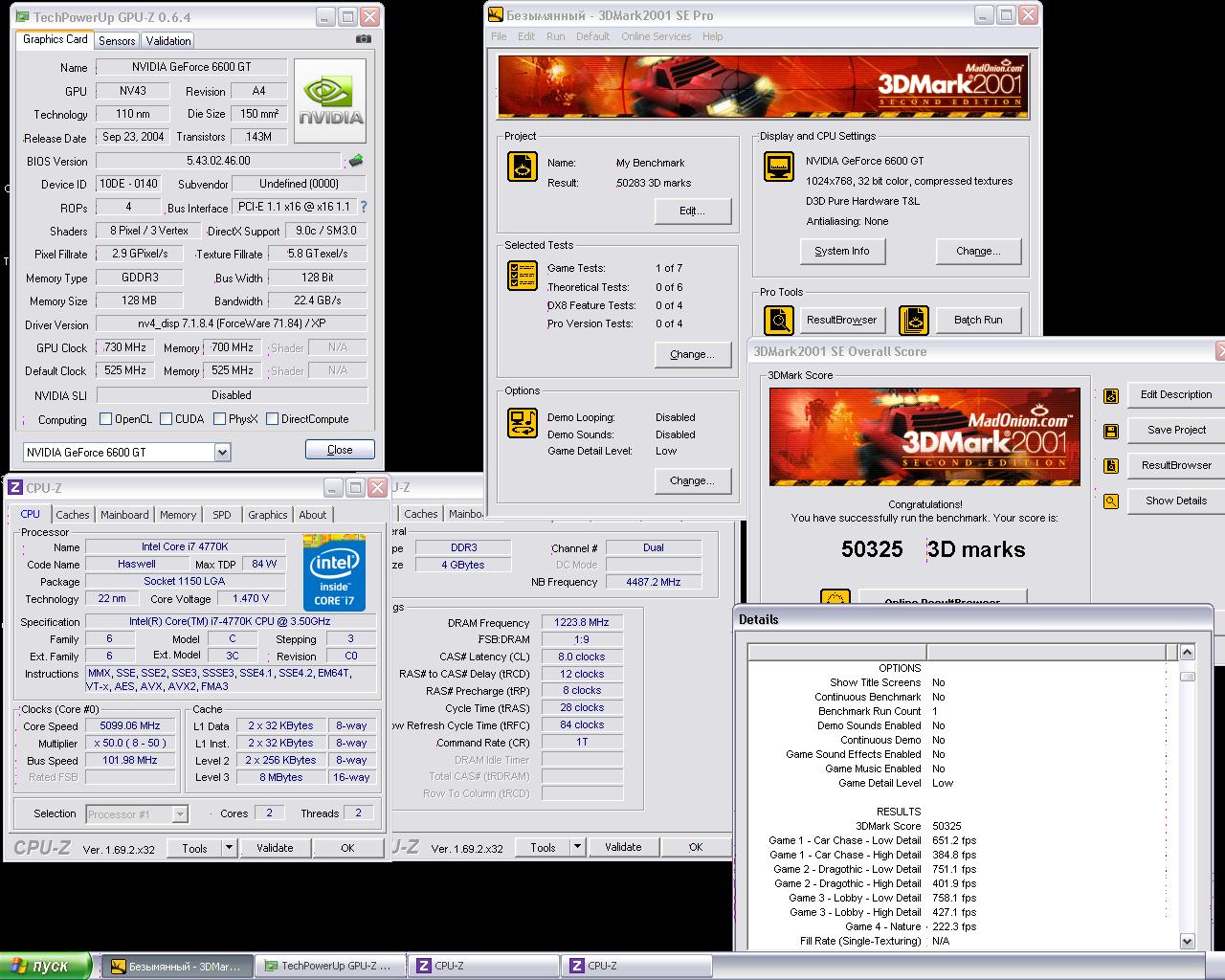Click the floppy icon beside Save Project
Screen dimensions: 1225x980
pos(1110,431)
